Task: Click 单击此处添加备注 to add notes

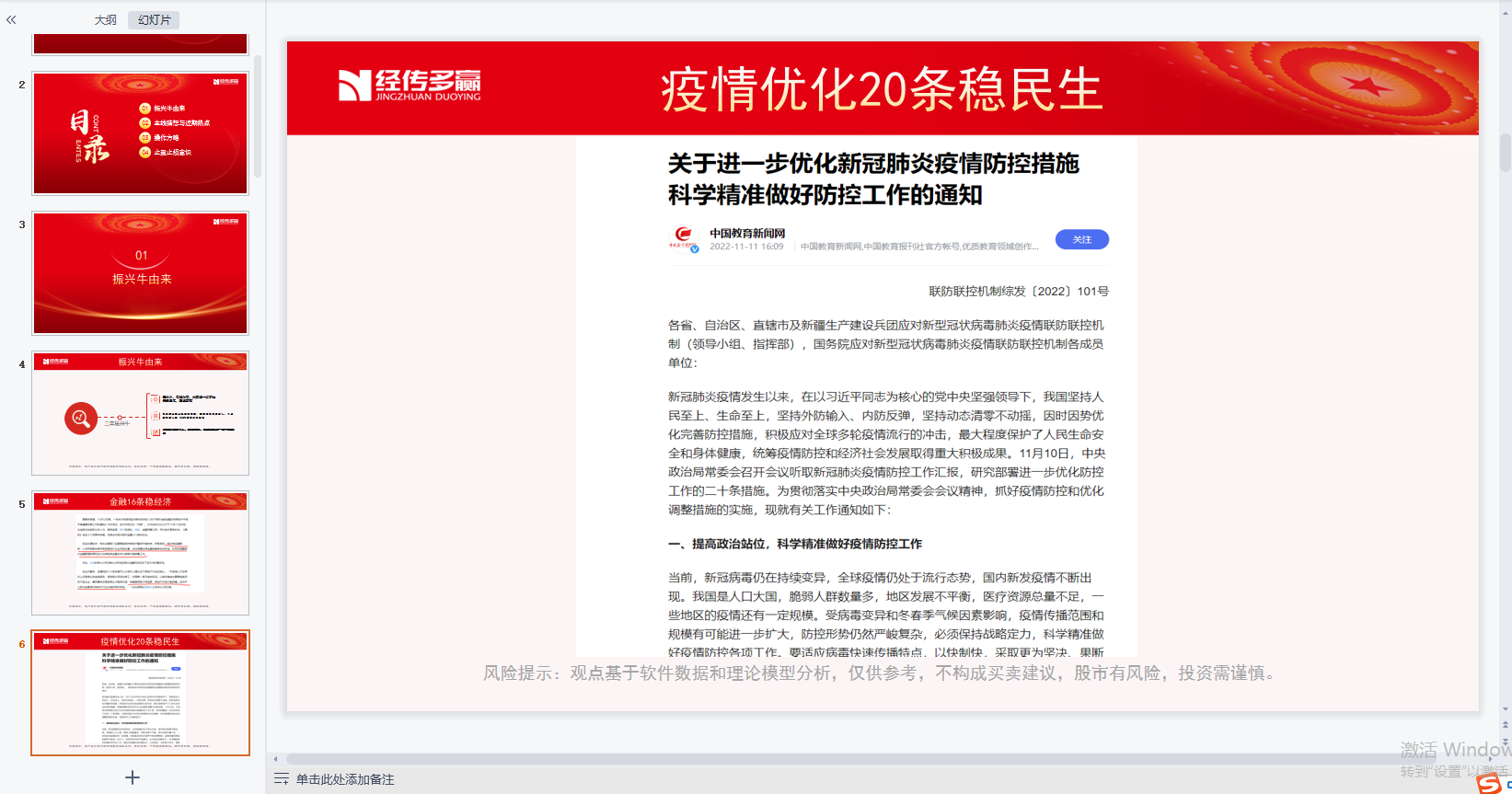Action: [345, 779]
